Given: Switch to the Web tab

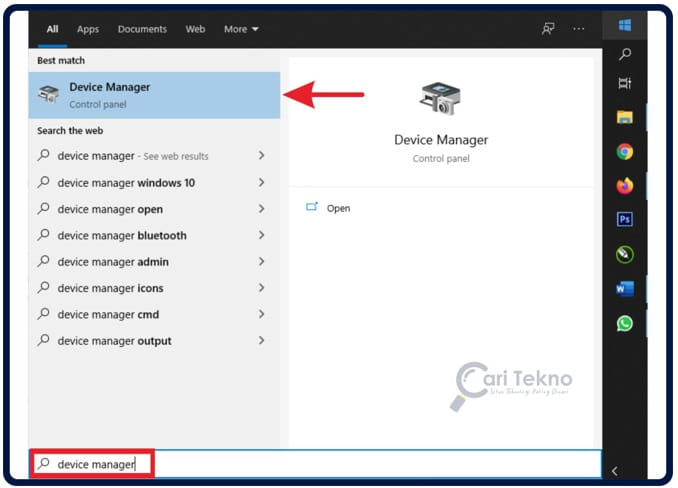Looking at the screenshot, I should 195,29.
